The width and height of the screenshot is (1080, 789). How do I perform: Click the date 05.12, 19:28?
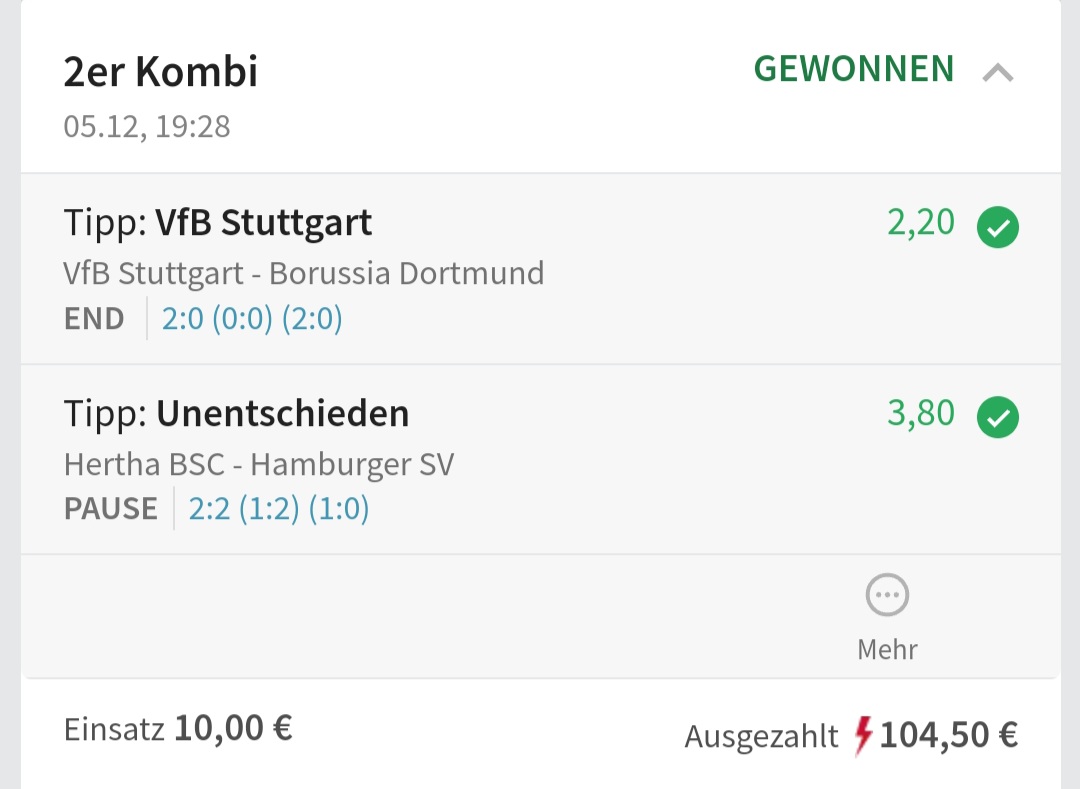147,127
